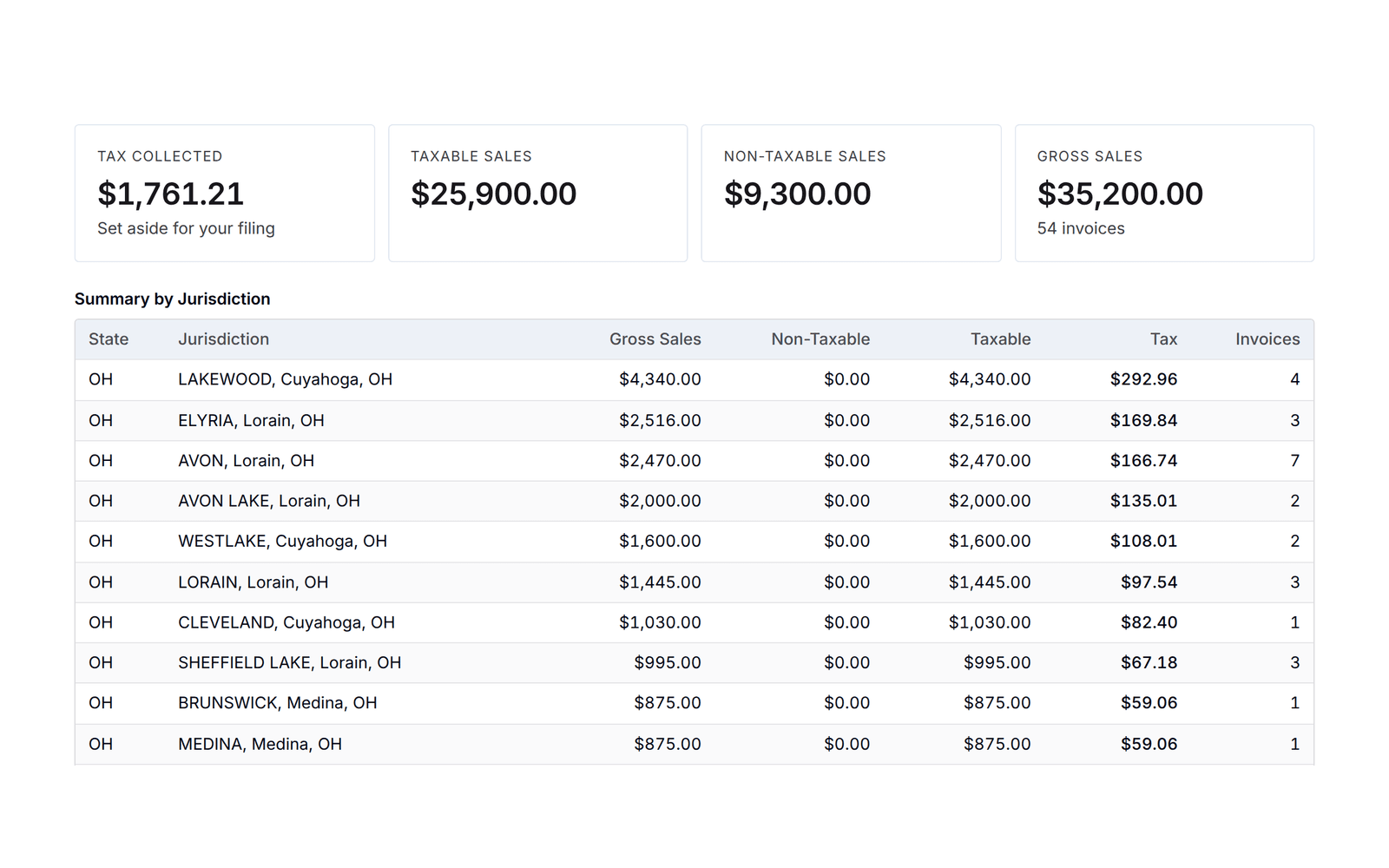Click the $4,340.00 gross sales cell
The width and height of the screenshot is (1389, 868).
(x=660, y=379)
